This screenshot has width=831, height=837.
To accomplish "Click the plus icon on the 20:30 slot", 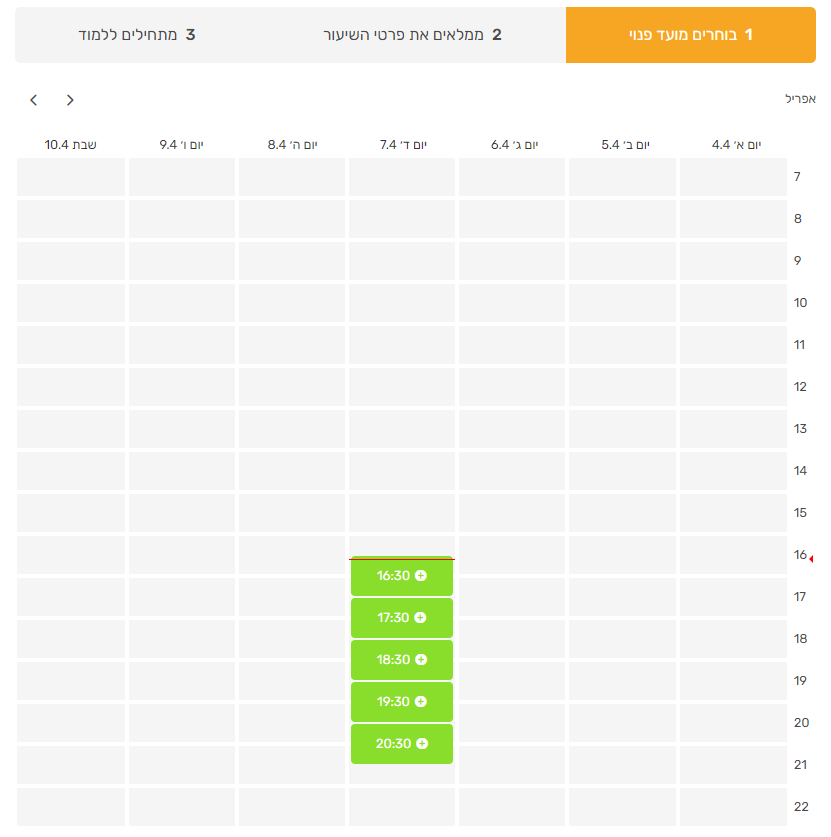I will point(420,744).
